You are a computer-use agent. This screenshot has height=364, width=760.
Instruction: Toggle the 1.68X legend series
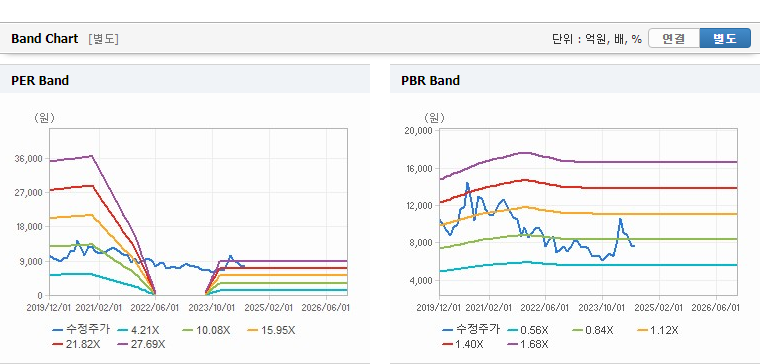(528, 344)
